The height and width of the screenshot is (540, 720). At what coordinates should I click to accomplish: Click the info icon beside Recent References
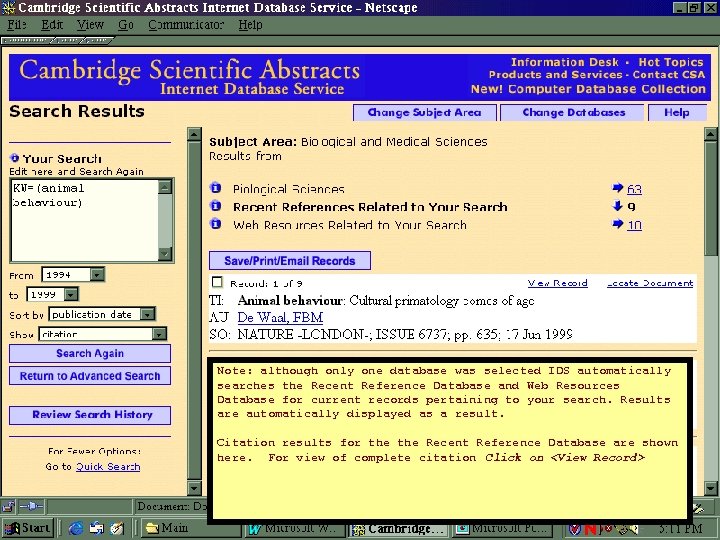(x=215, y=206)
